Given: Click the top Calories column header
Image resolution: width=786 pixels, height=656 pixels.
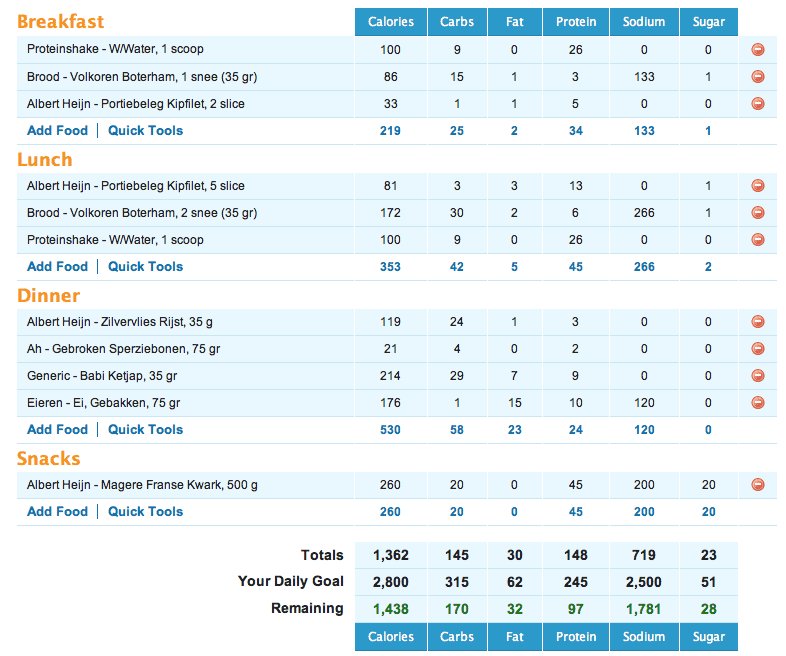Looking at the screenshot, I should [391, 22].
